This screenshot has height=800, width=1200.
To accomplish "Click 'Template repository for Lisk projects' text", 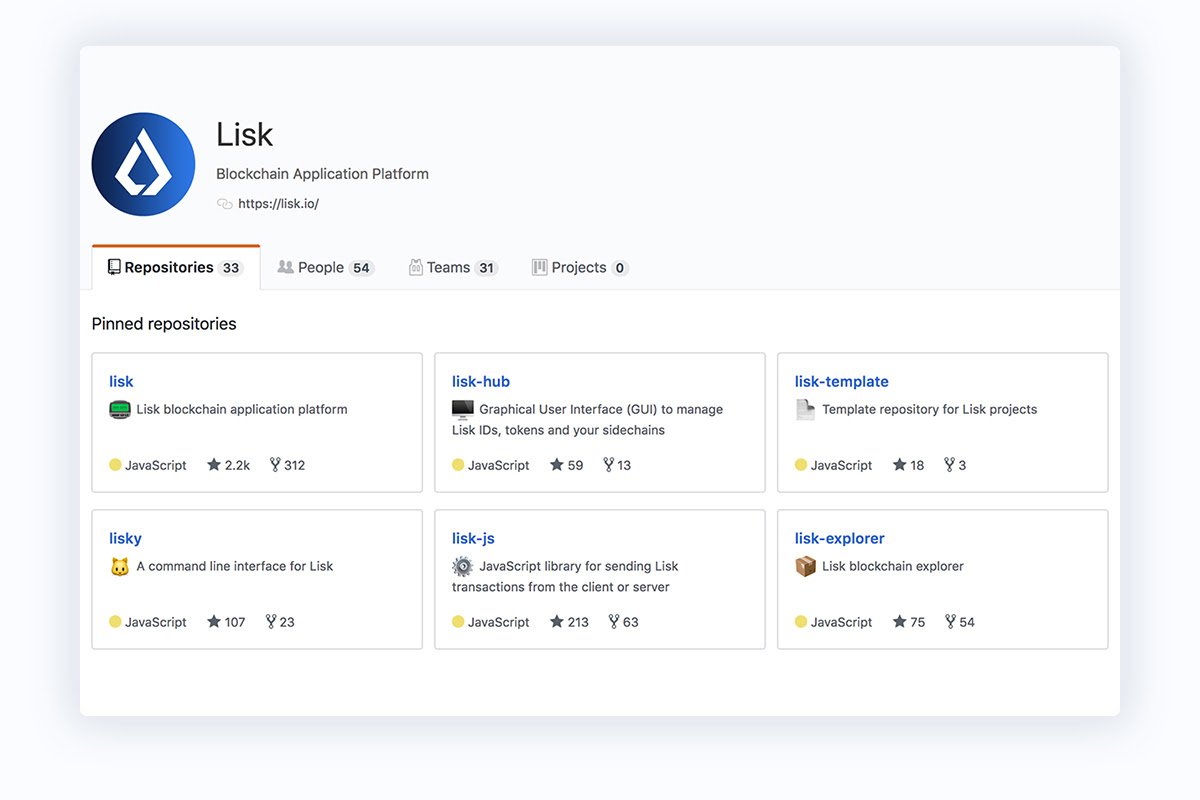I will coord(930,409).
